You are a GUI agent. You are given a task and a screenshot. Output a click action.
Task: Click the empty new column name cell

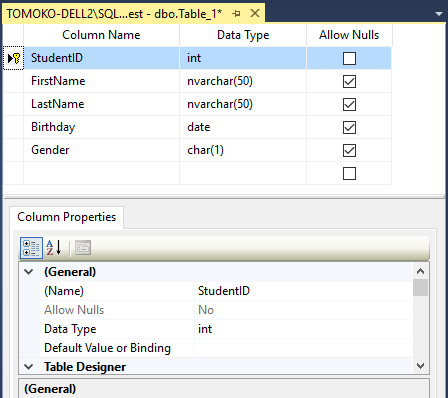101,173
